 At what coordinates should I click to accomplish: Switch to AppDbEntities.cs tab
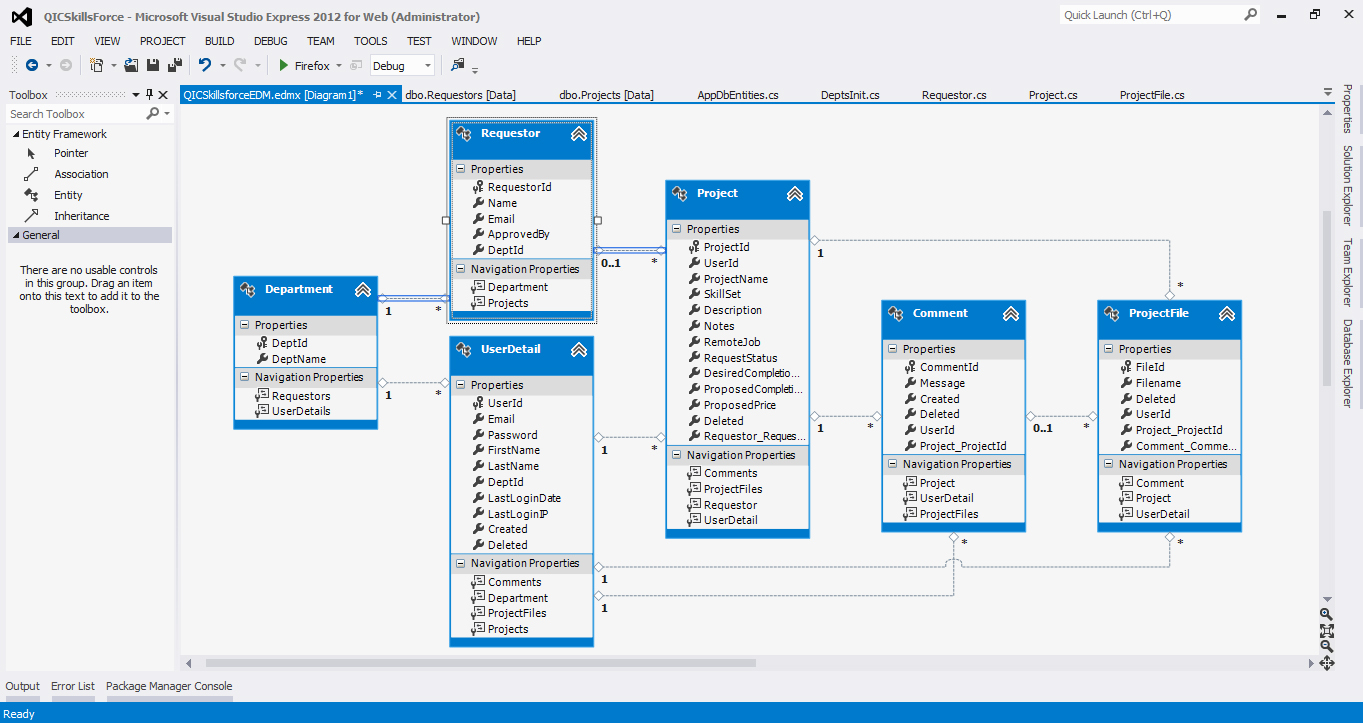738,95
